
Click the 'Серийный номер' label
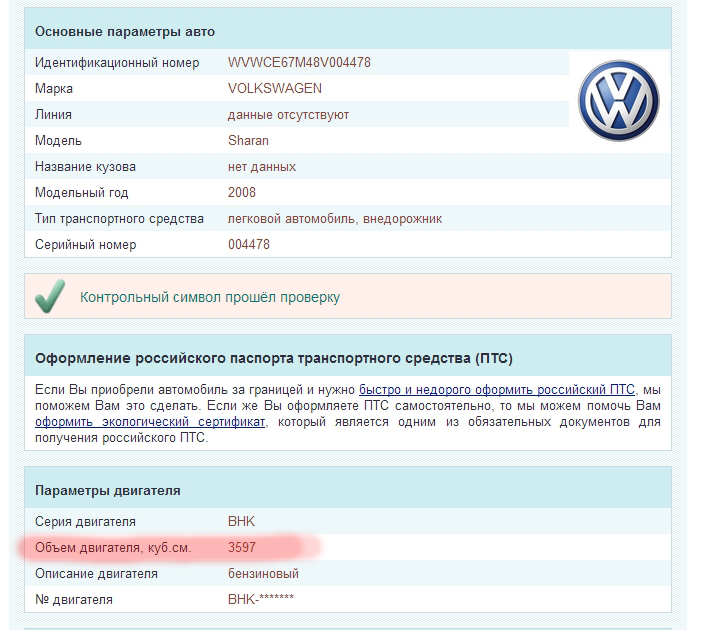(x=86, y=245)
